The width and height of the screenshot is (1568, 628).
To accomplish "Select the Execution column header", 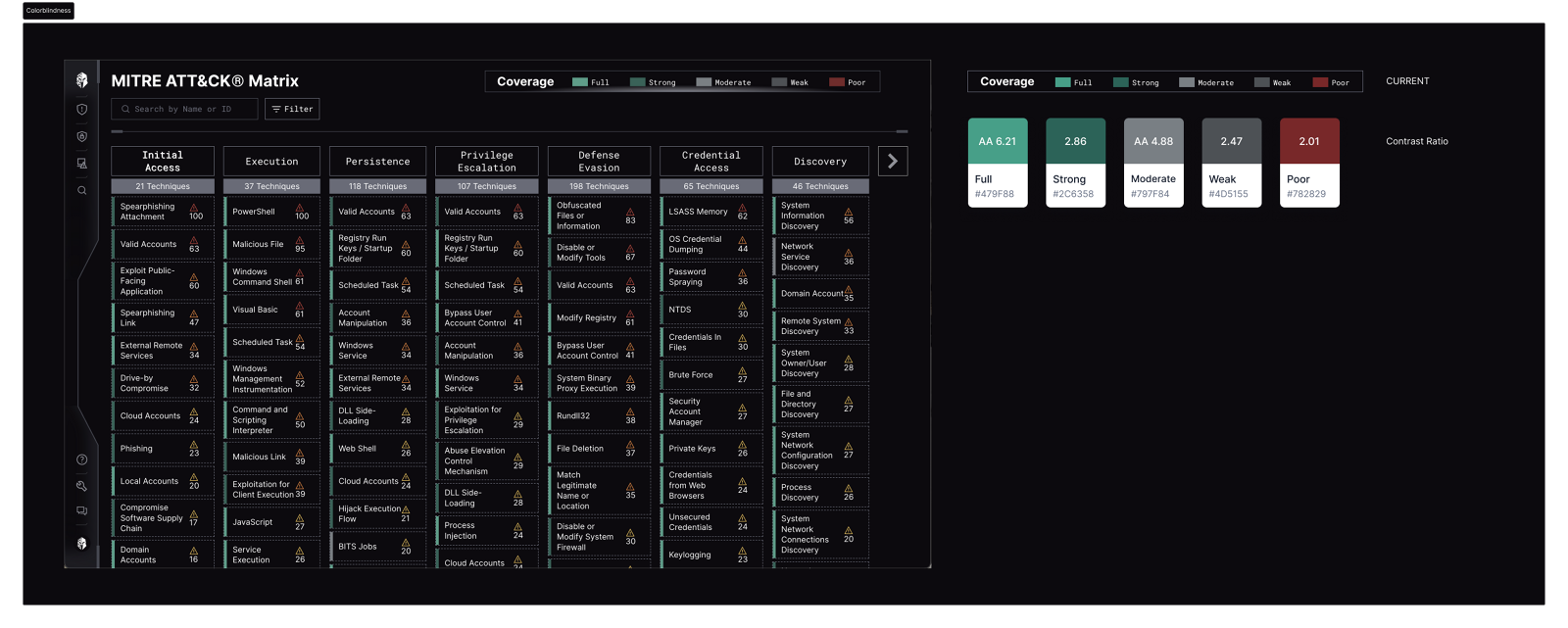I will pos(271,161).
